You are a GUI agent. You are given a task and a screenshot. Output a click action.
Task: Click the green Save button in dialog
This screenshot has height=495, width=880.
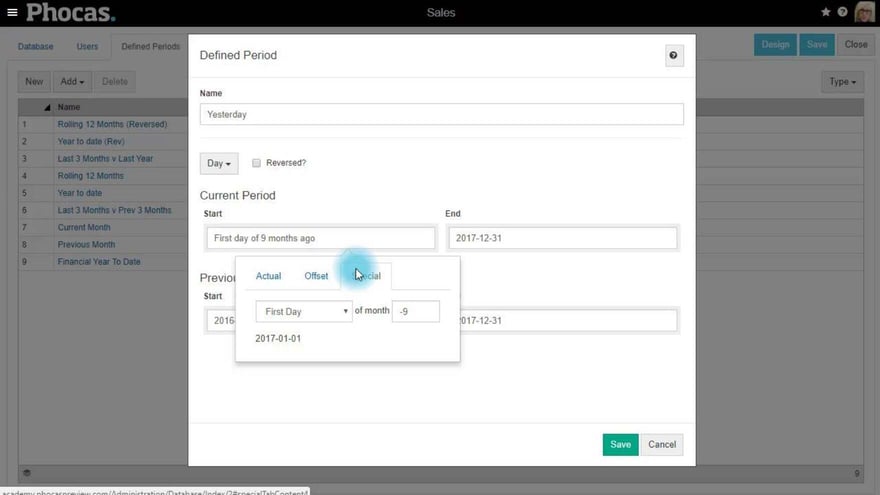coord(620,444)
